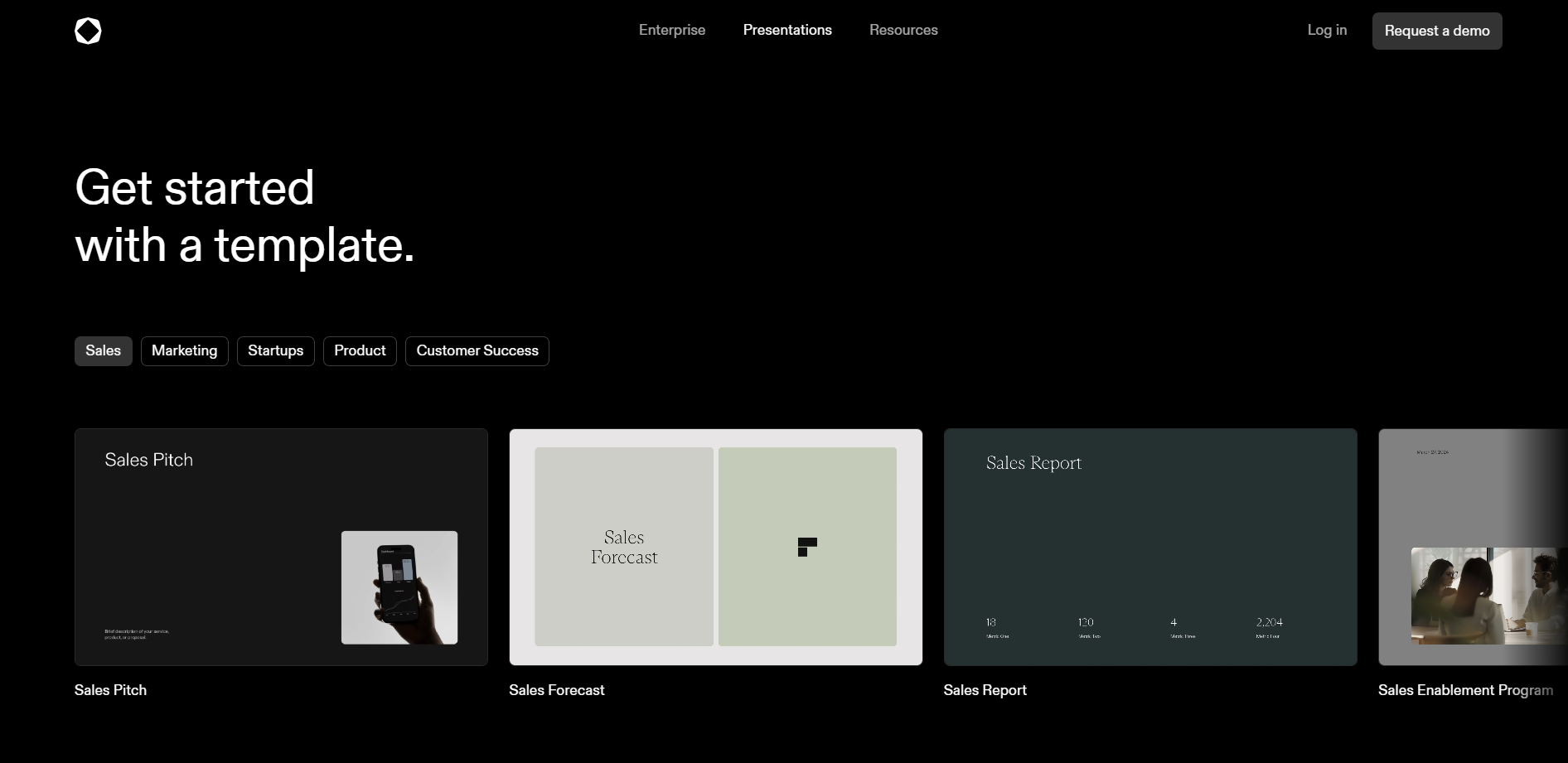
Task: Click the Pitch logo icon
Action: tap(88, 31)
